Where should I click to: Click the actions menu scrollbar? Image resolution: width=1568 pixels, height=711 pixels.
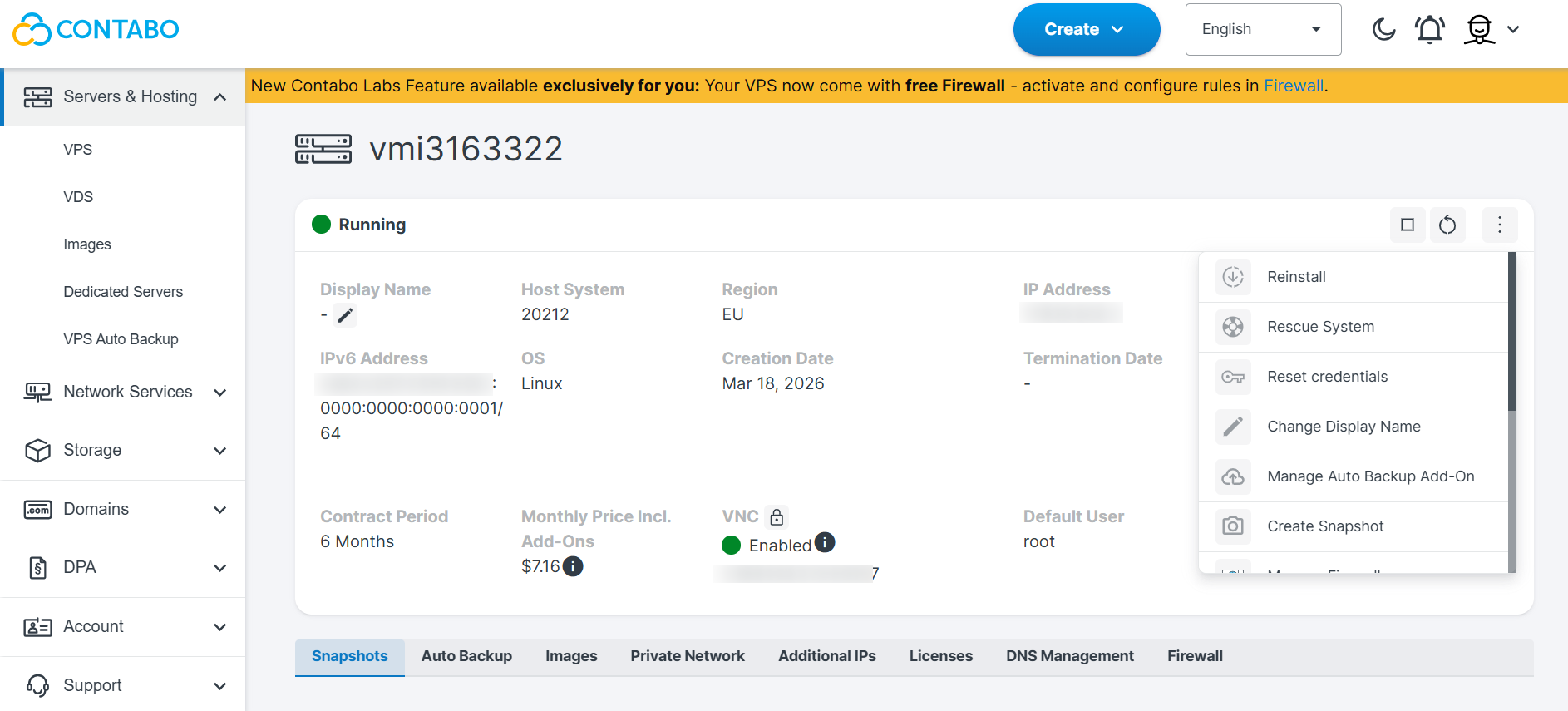[1512, 331]
